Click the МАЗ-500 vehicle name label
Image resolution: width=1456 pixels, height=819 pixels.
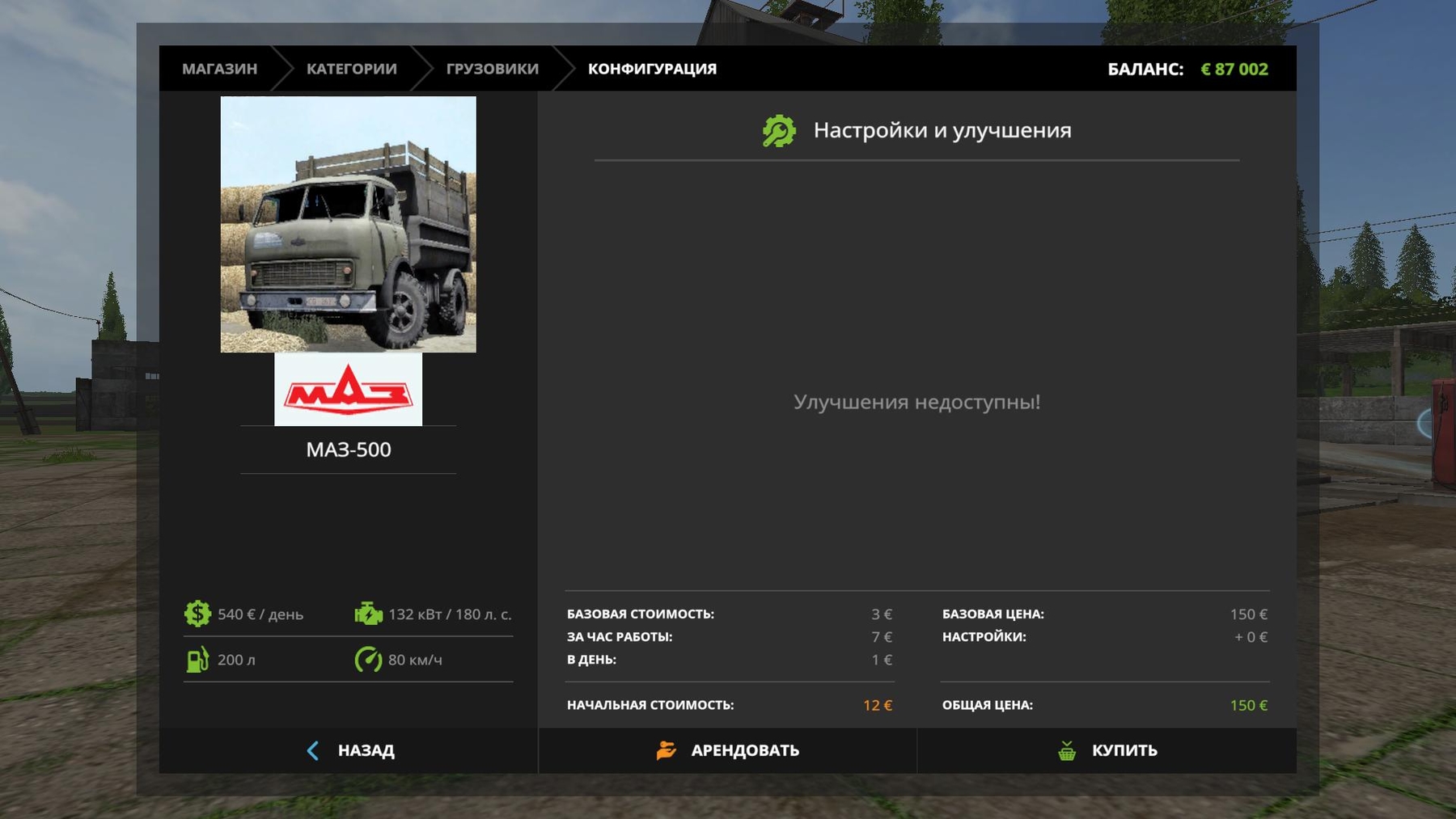click(x=348, y=450)
